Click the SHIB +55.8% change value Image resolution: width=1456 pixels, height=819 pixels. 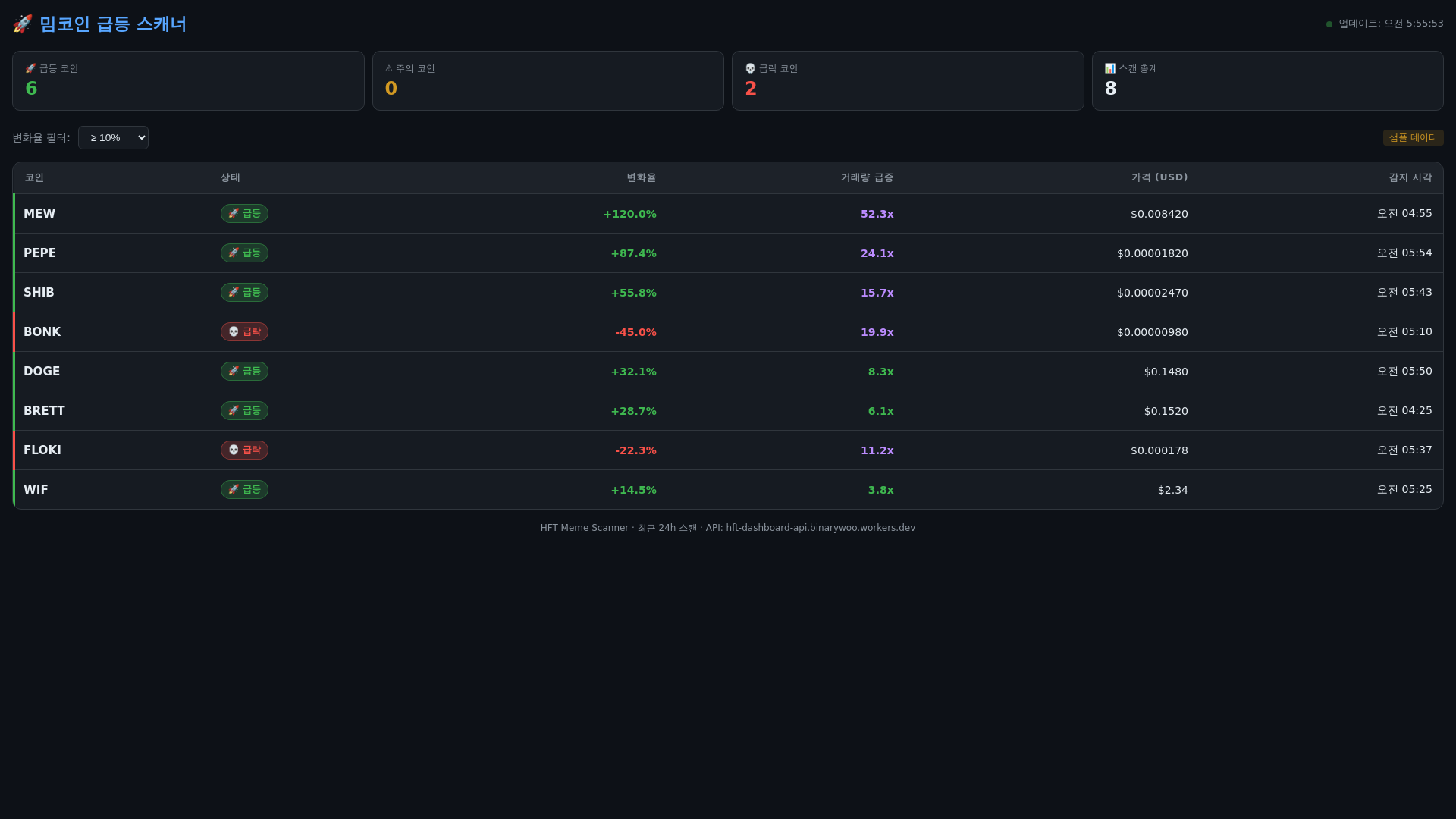point(633,293)
